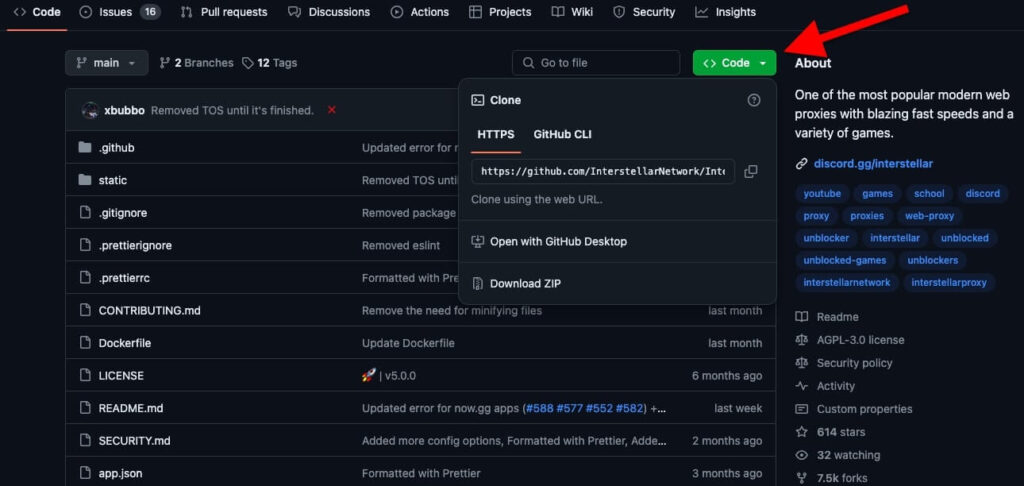Open the SECURITY.md file
Screen dimensions: 1024x486
click(x=135, y=442)
